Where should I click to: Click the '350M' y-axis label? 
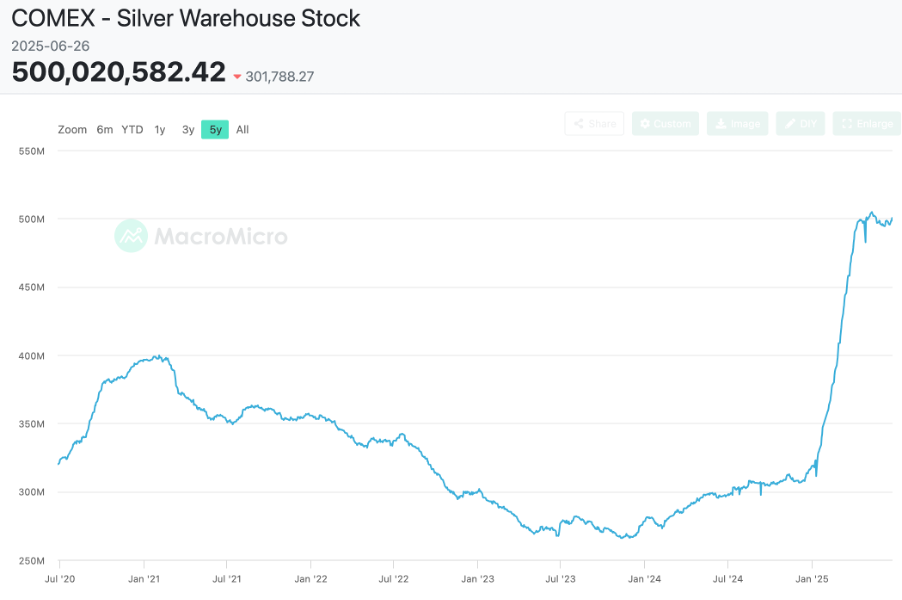(32, 424)
